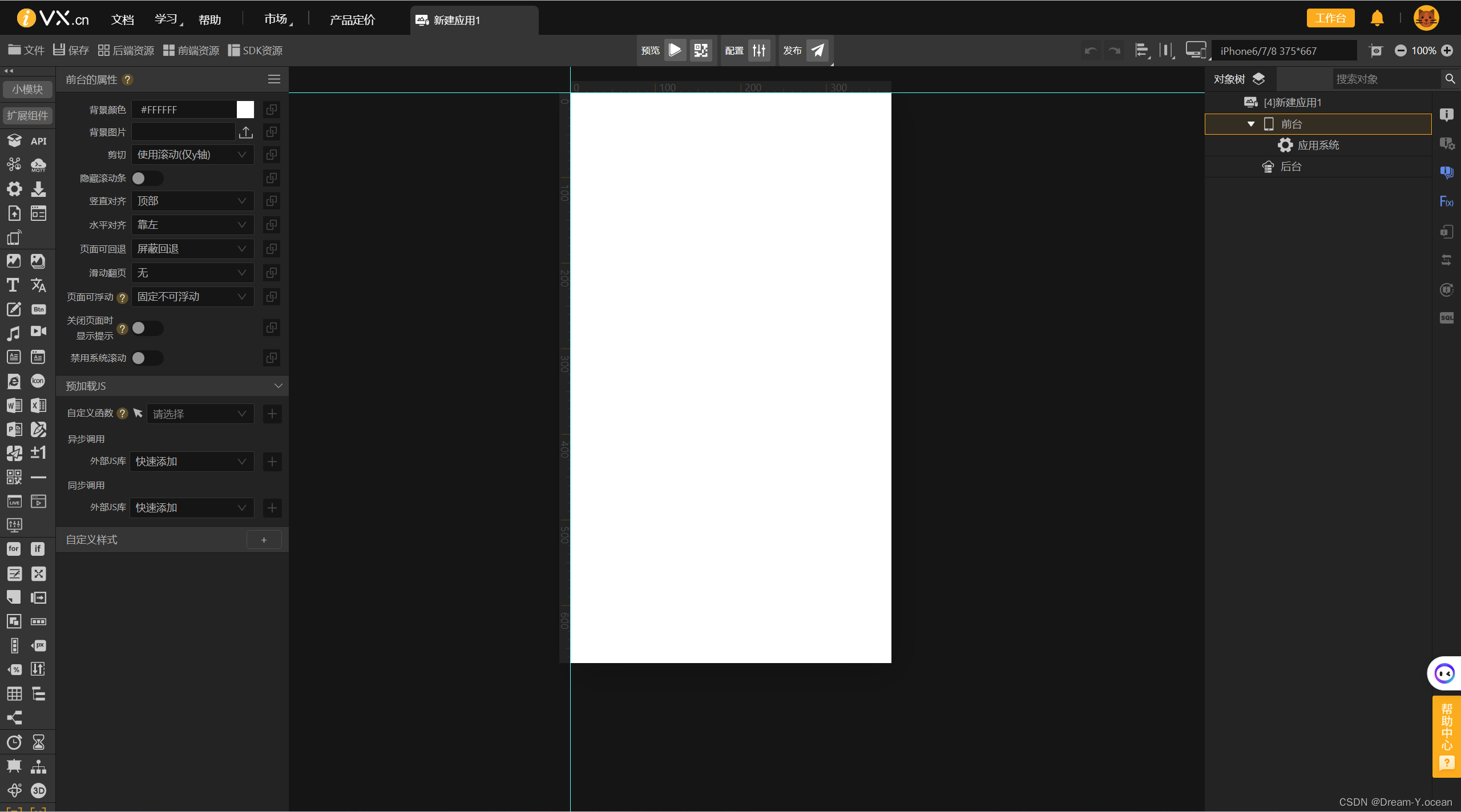Switch to 扩展组件 tab
Viewport: 1461px width, 812px height.
coord(27,116)
